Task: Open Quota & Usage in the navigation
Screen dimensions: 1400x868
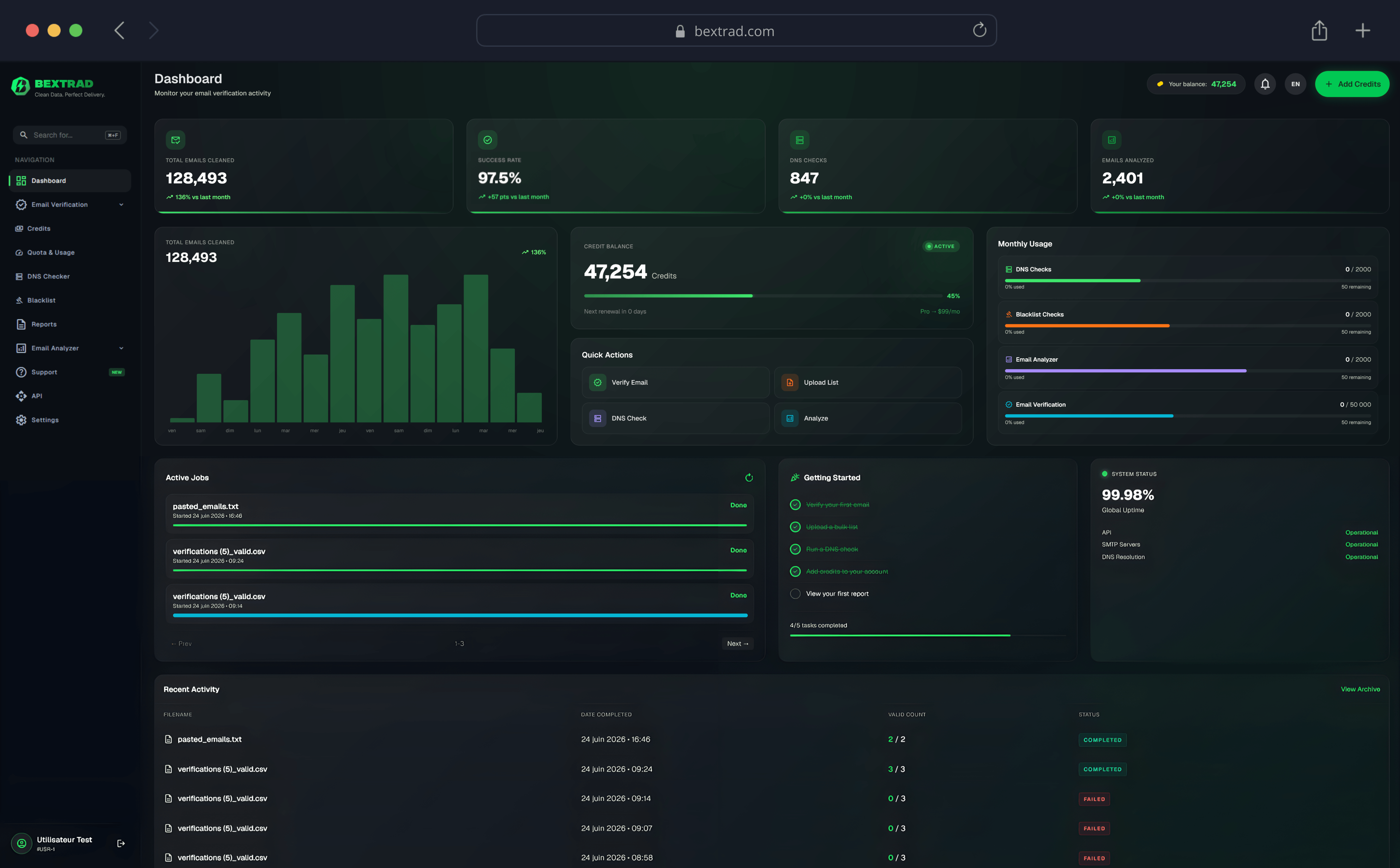Action: point(70,253)
